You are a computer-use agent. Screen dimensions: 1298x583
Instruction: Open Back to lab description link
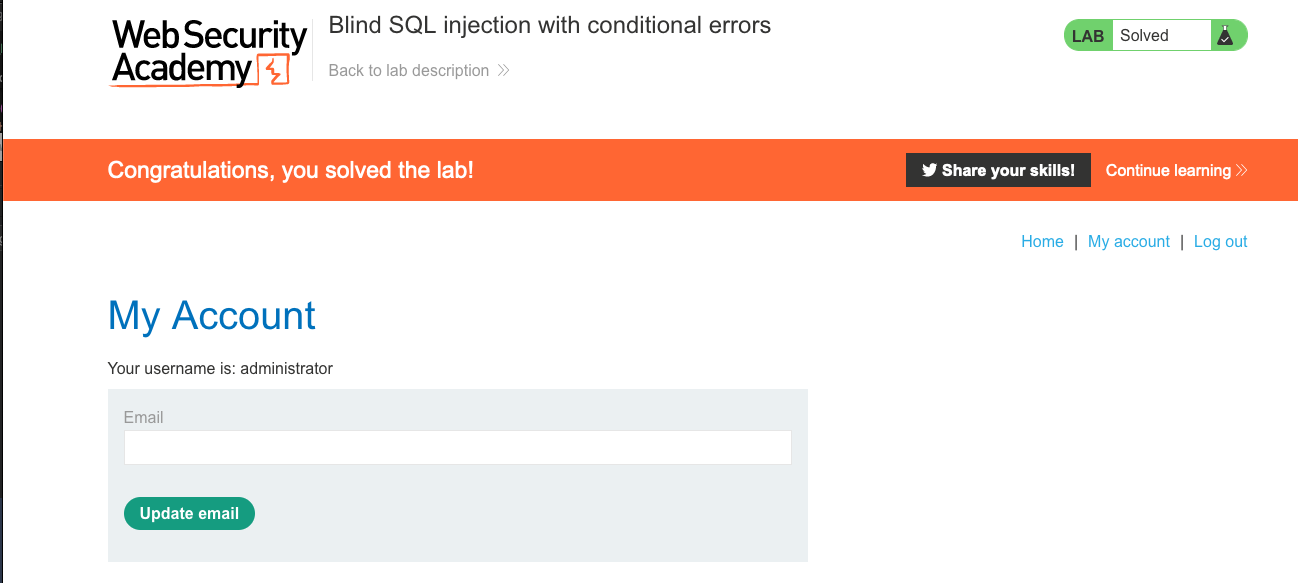tap(409, 71)
